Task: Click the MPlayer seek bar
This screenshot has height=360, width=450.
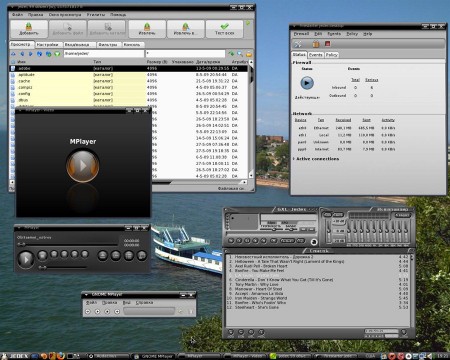Action: (x=68, y=244)
